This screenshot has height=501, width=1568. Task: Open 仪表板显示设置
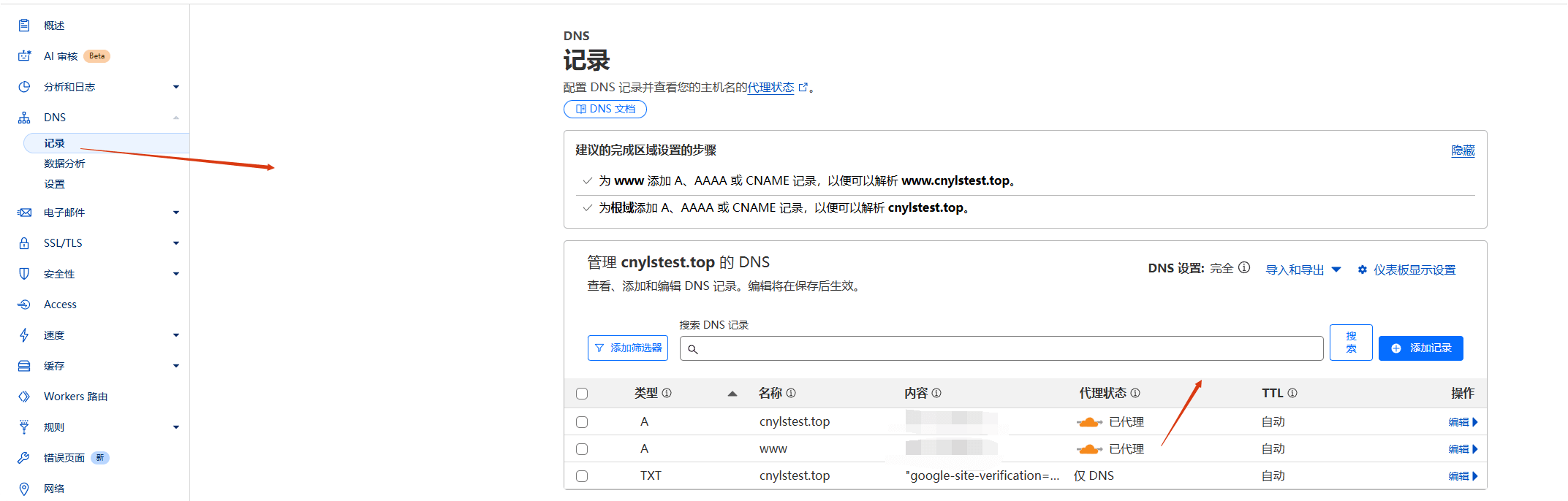(x=1406, y=269)
